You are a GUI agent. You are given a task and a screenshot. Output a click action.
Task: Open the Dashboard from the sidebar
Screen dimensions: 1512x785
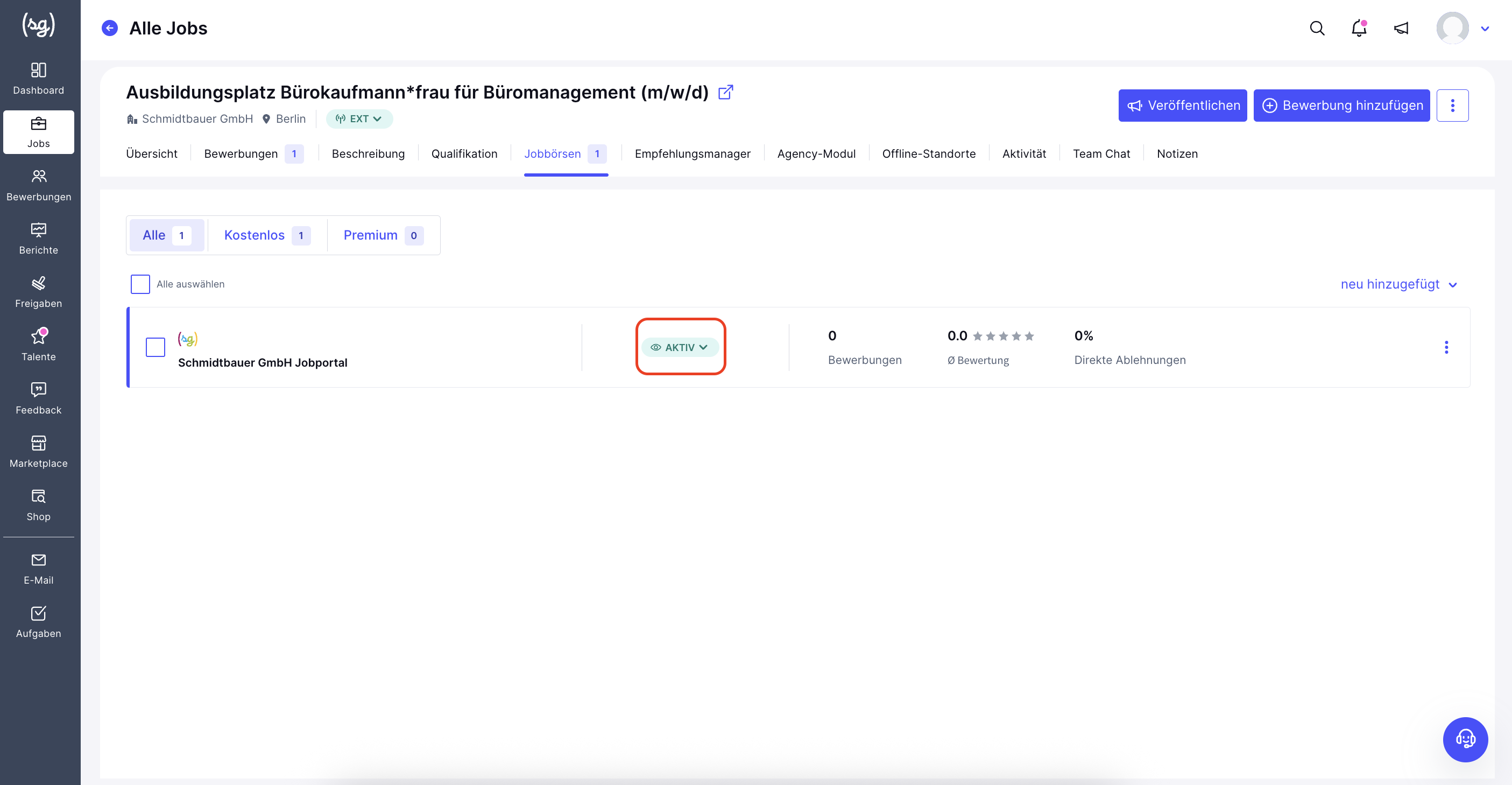click(x=39, y=79)
